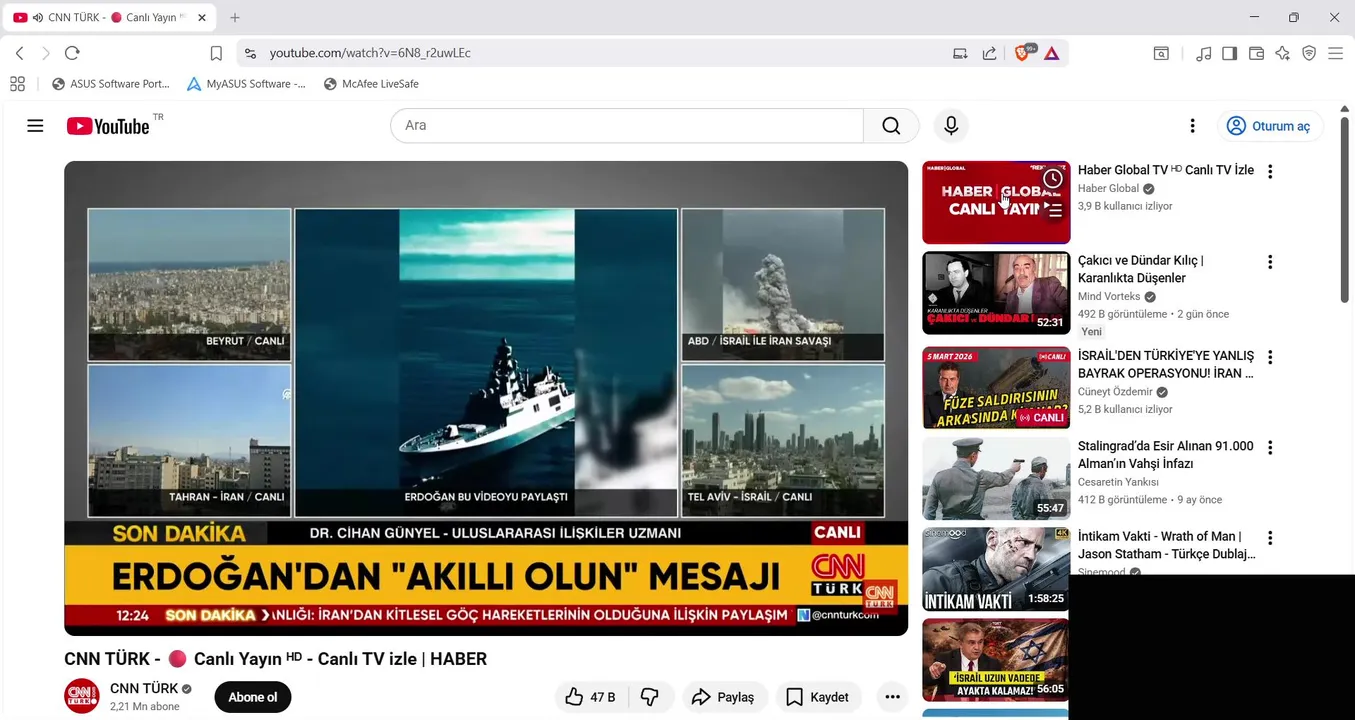Open more actions under the video

coord(892,697)
